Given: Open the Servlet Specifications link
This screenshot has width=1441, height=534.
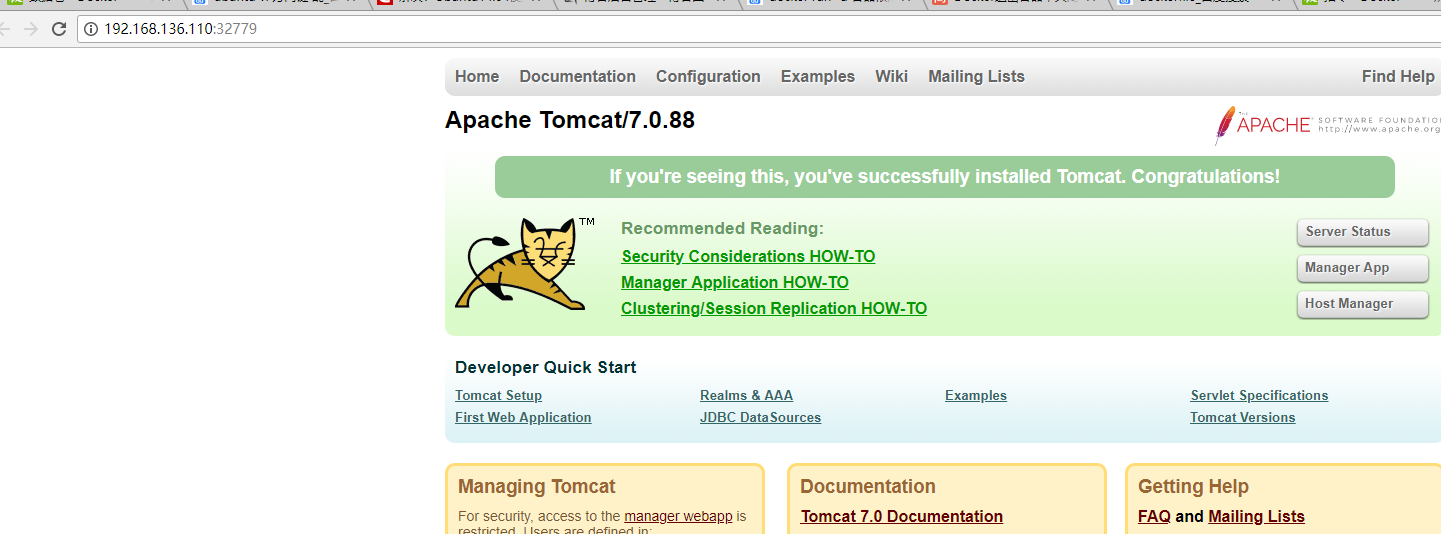Looking at the screenshot, I should click(1259, 395).
